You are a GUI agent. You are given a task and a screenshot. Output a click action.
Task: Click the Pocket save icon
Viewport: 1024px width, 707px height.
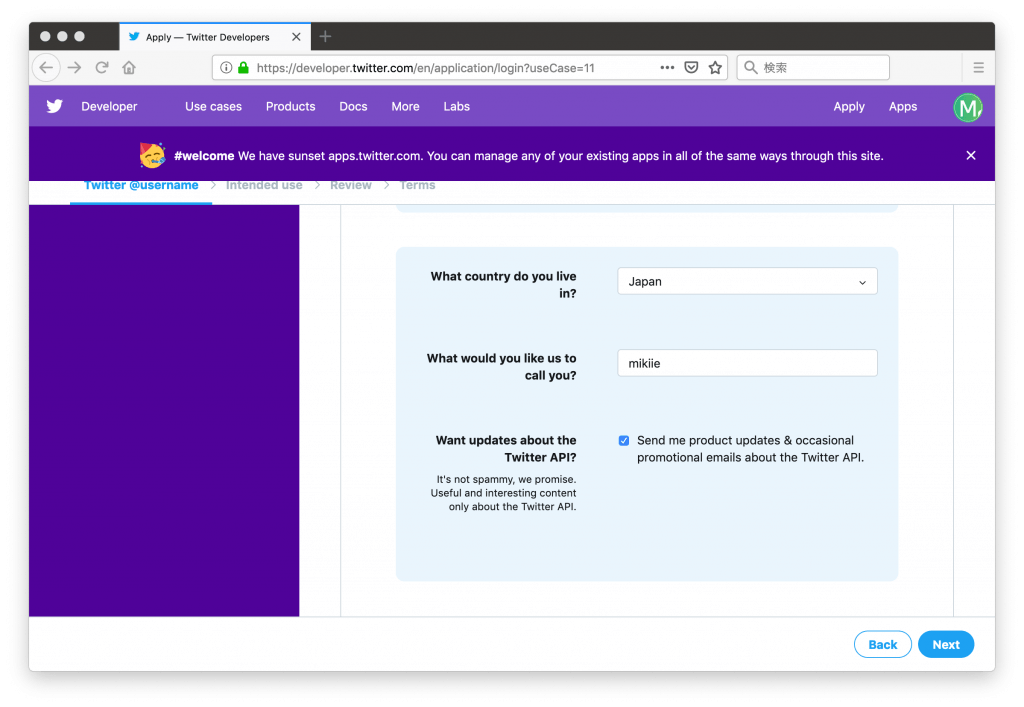[x=691, y=68]
